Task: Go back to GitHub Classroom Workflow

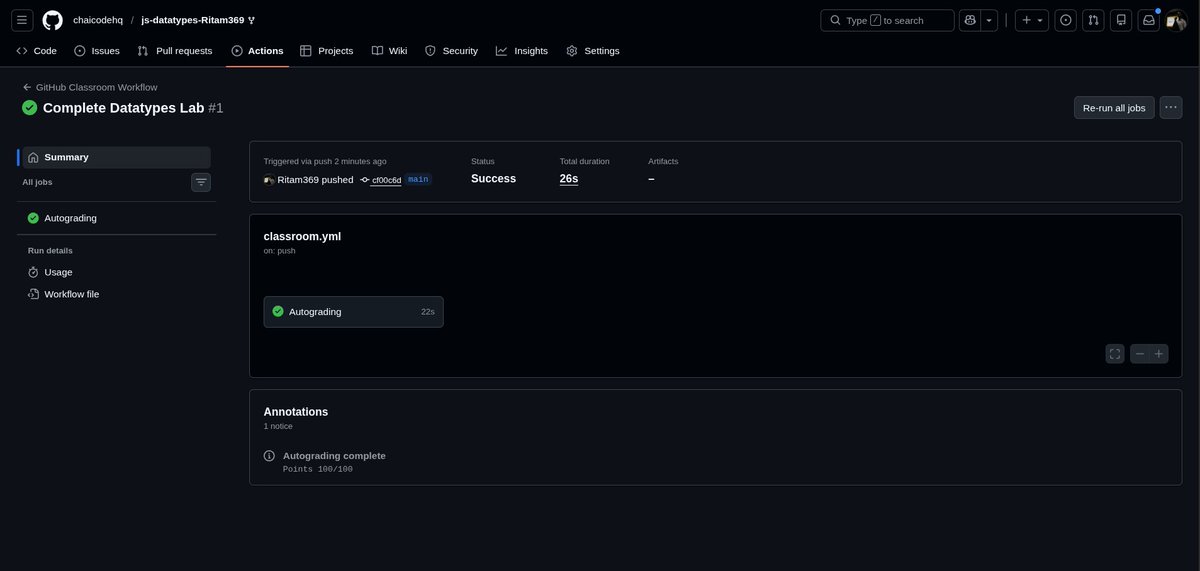Action: [x=90, y=87]
